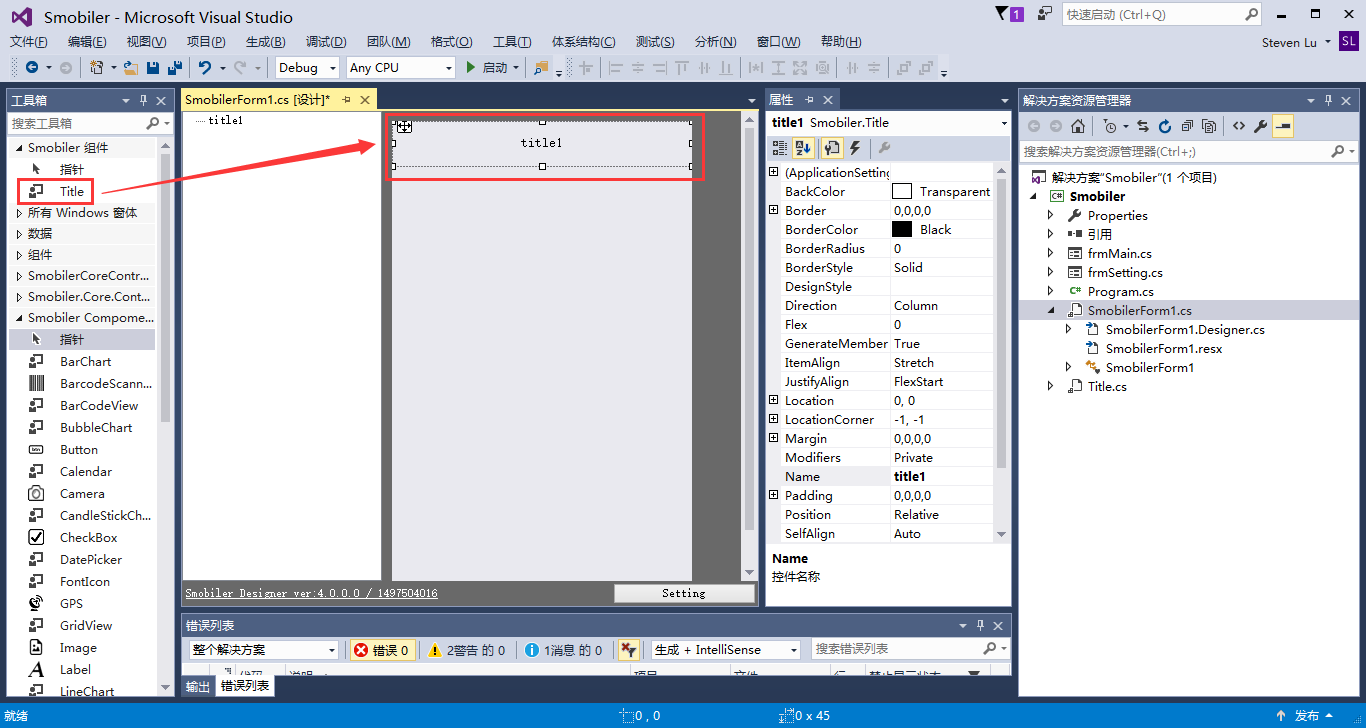
Task: Select the Camera control in toolbox
Action: pyautogui.click(x=82, y=493)
